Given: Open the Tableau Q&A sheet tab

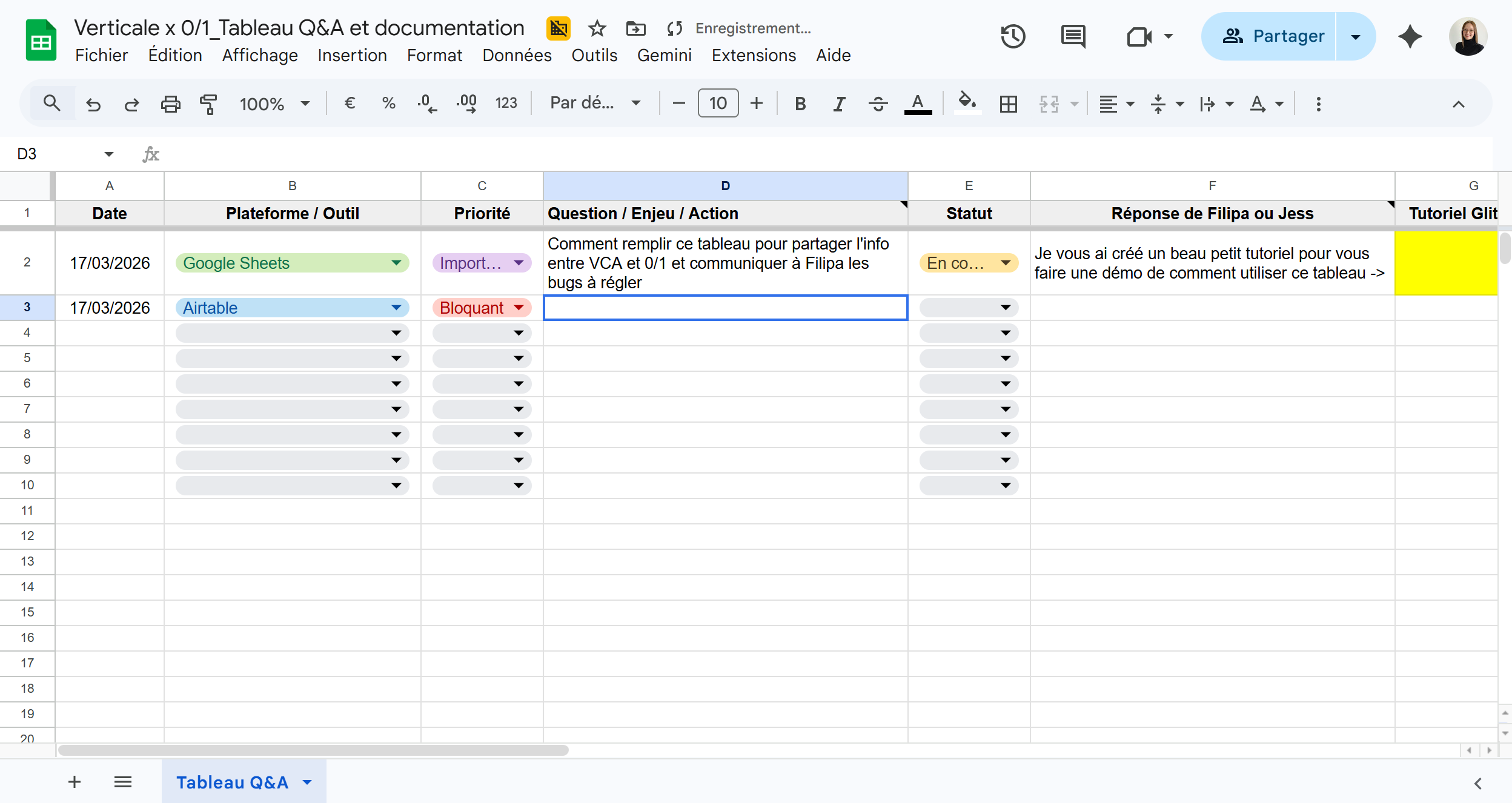Looking at the screenshot, I should point(232,782).
